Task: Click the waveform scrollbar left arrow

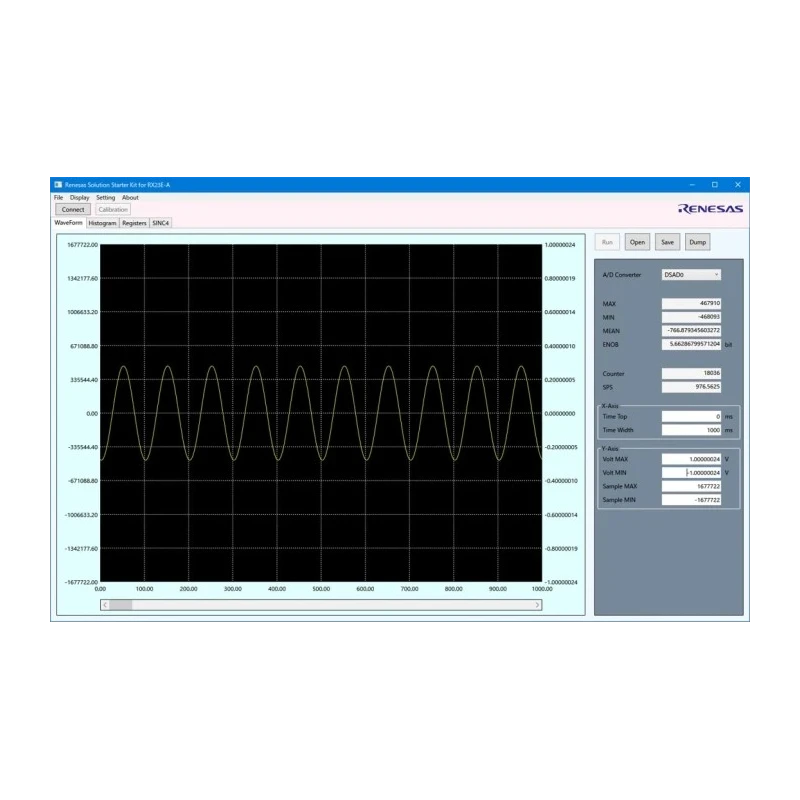Action: tap(105, 605)
